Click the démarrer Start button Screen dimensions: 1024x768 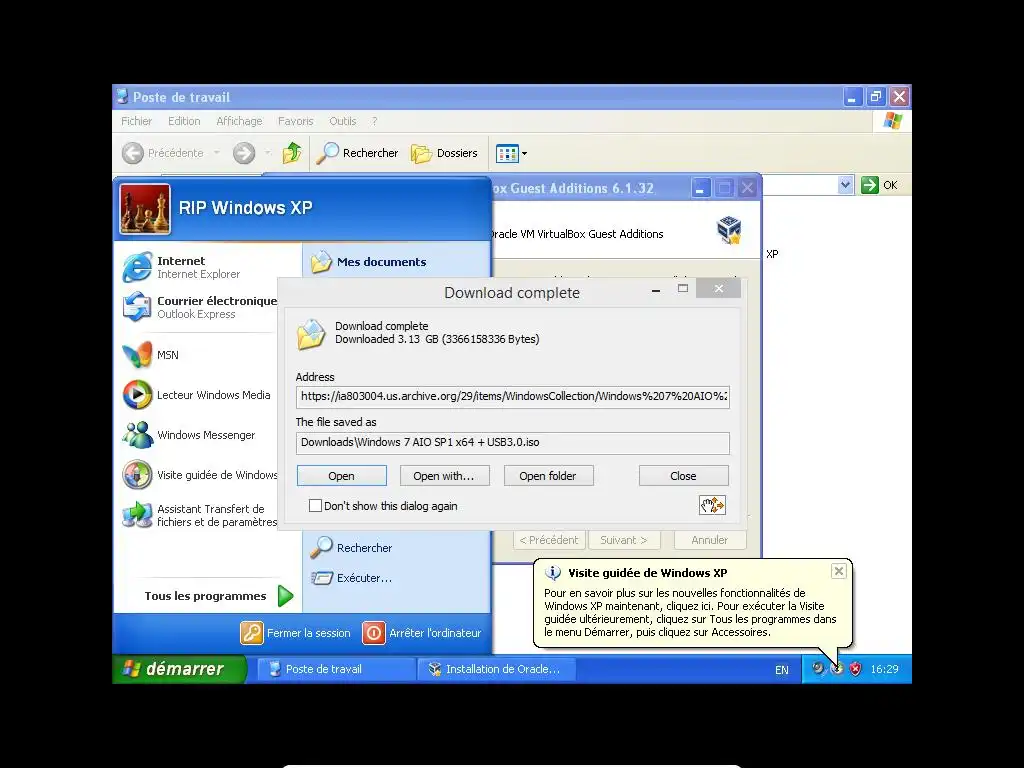(x=179, y=669)
